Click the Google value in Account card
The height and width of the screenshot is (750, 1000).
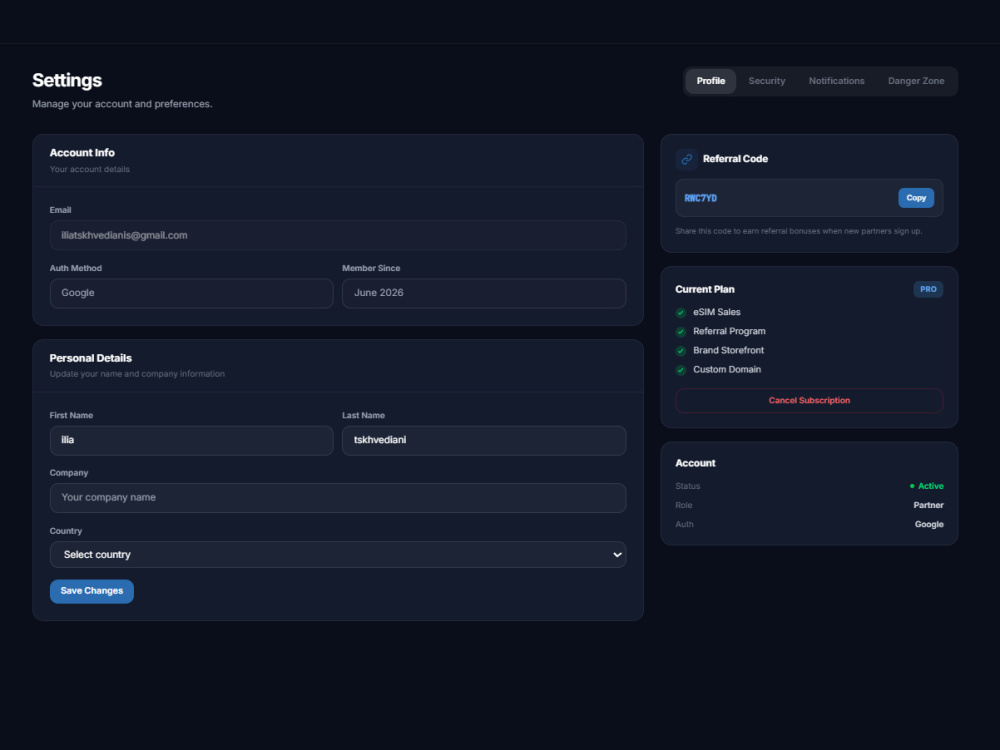tap(929, 524)
